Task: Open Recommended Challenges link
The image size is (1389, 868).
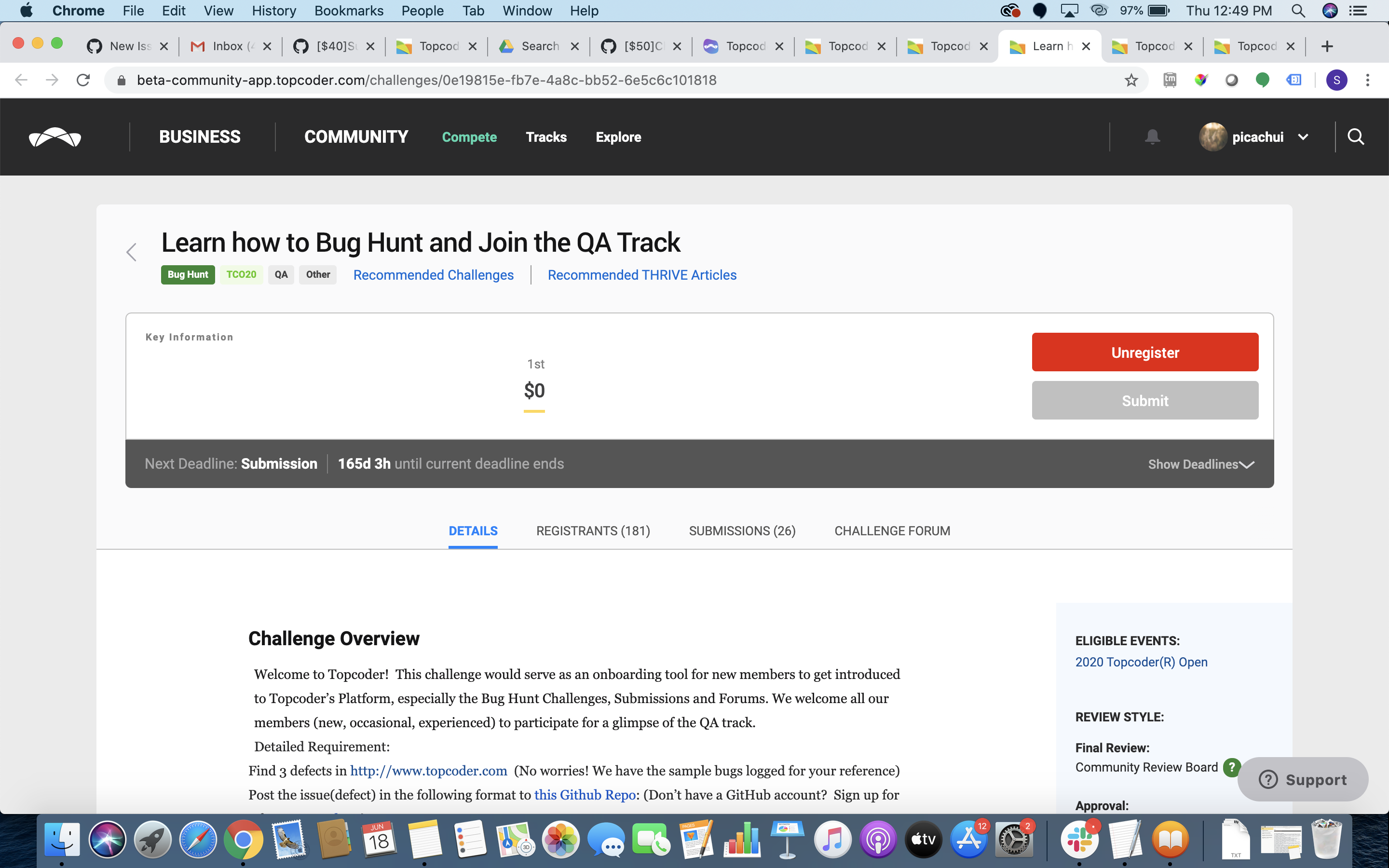Action: tap(434, 275)
